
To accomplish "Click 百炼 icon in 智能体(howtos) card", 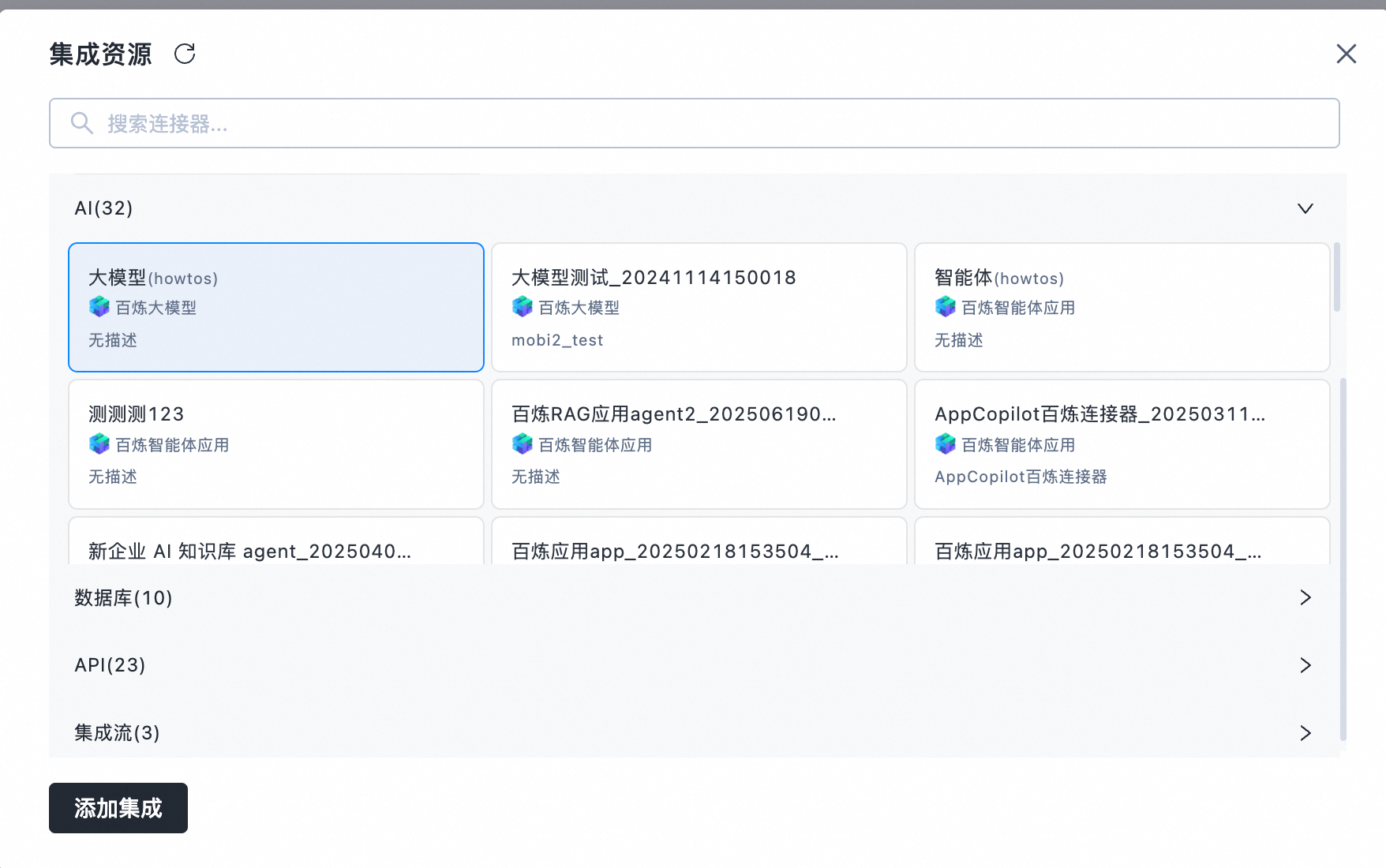I will click(946, 307).
